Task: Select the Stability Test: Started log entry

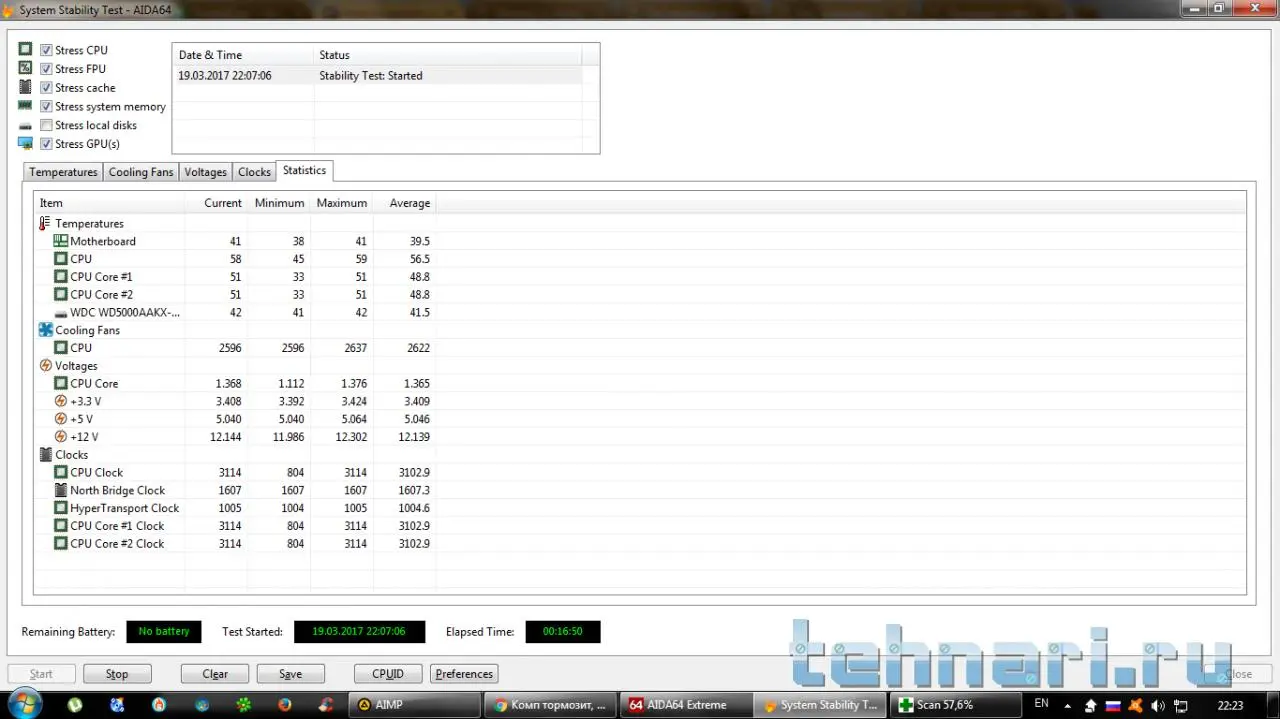Action: coord(377,76)
